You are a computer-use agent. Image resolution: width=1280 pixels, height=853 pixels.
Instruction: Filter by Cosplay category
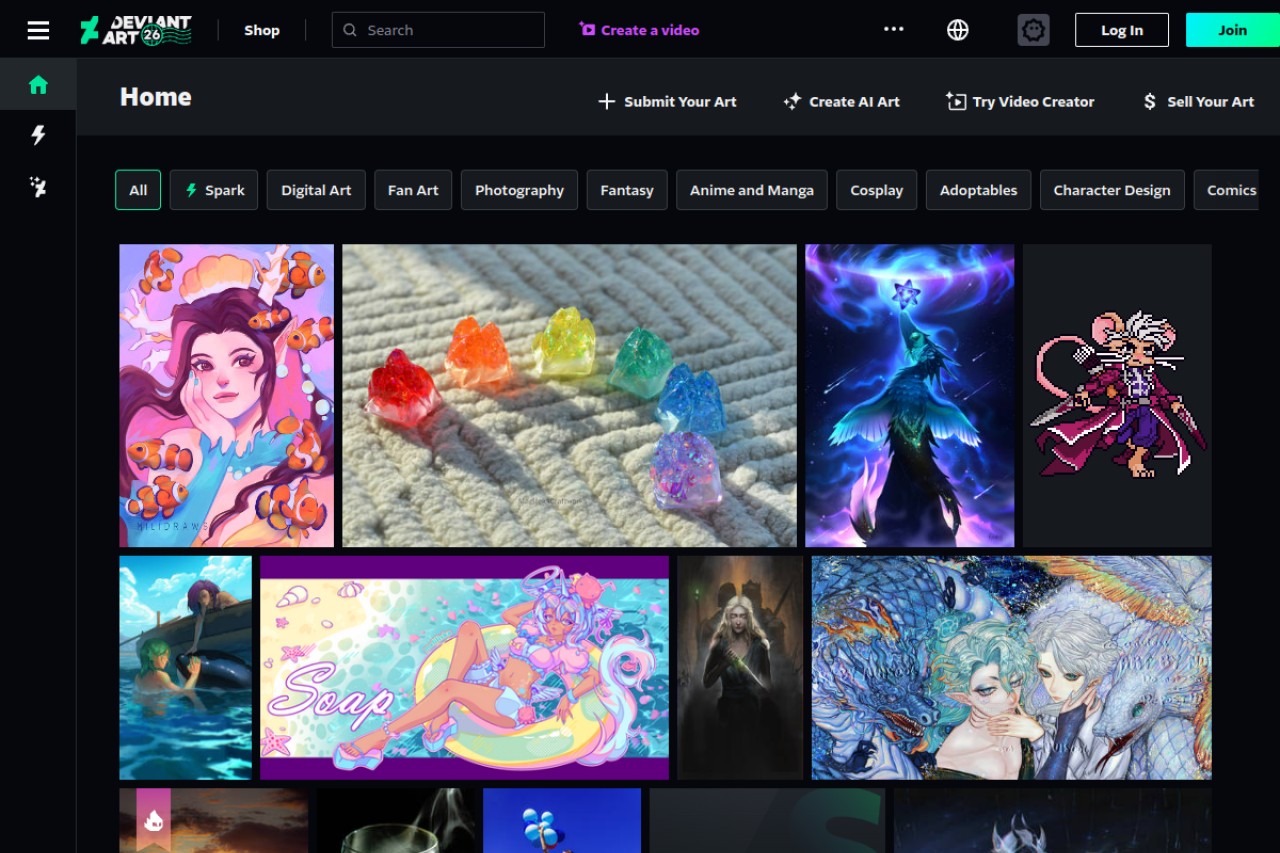(877, 190)
